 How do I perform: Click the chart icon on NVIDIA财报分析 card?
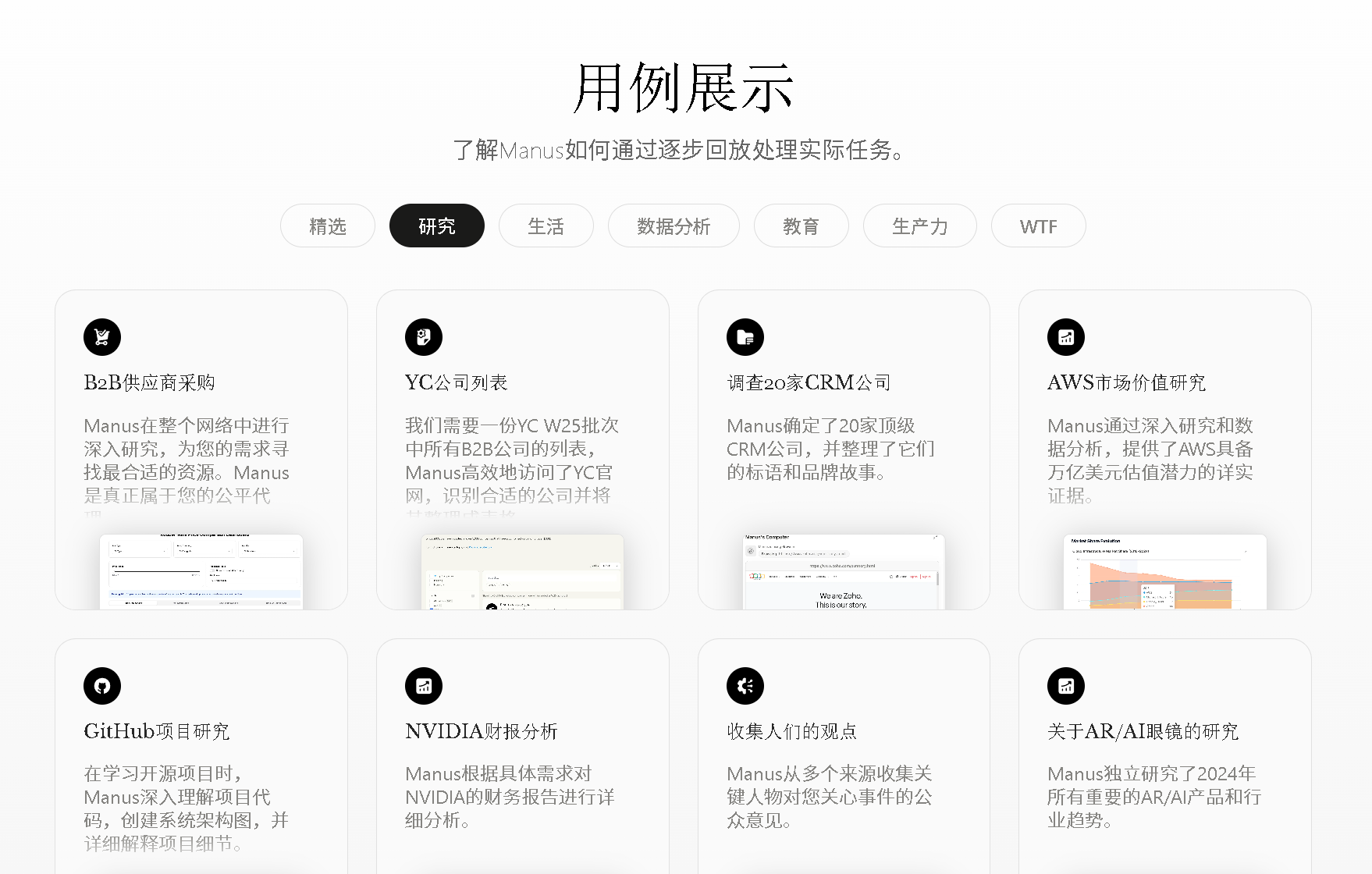point(424,686)
